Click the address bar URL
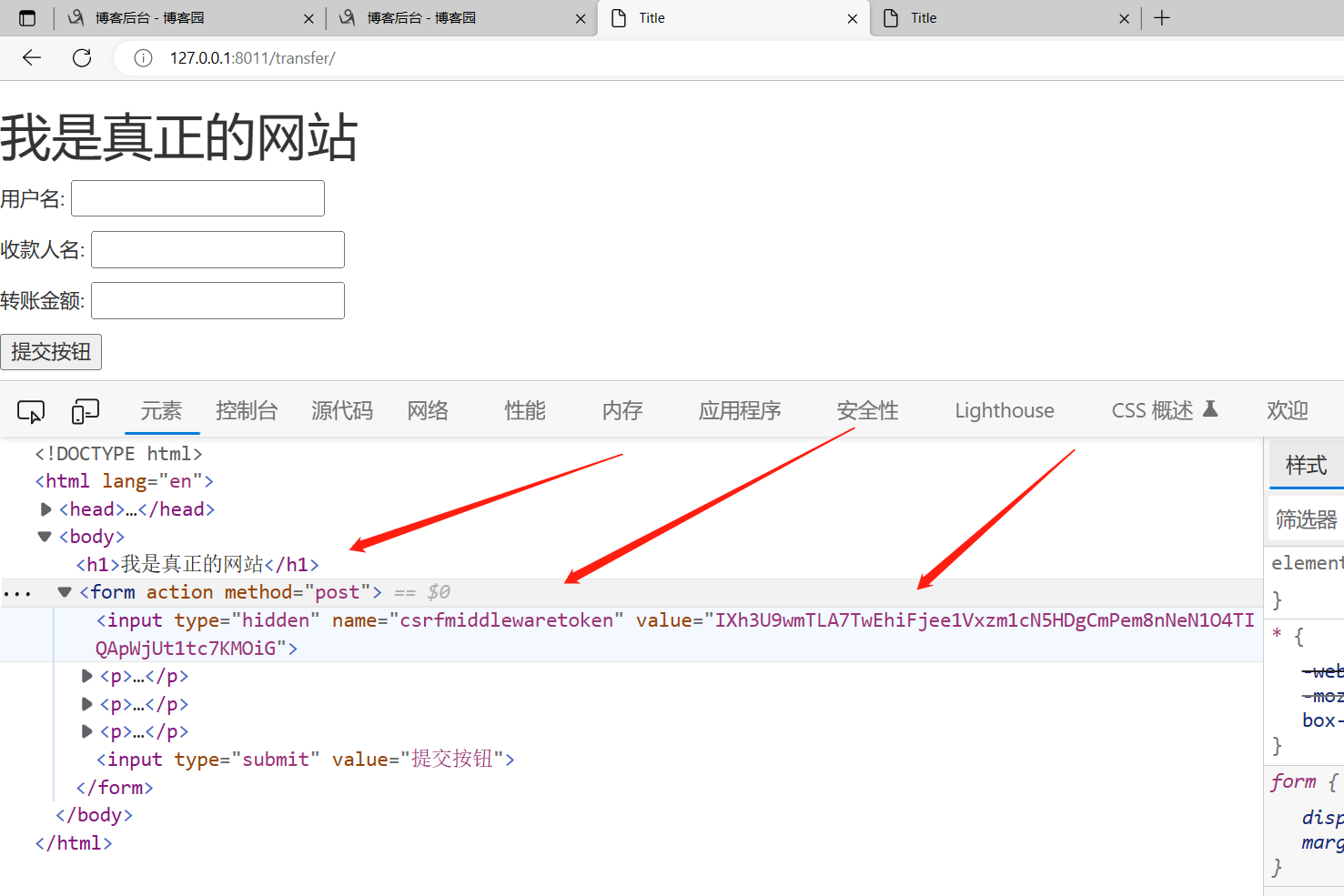 [252, 58]
